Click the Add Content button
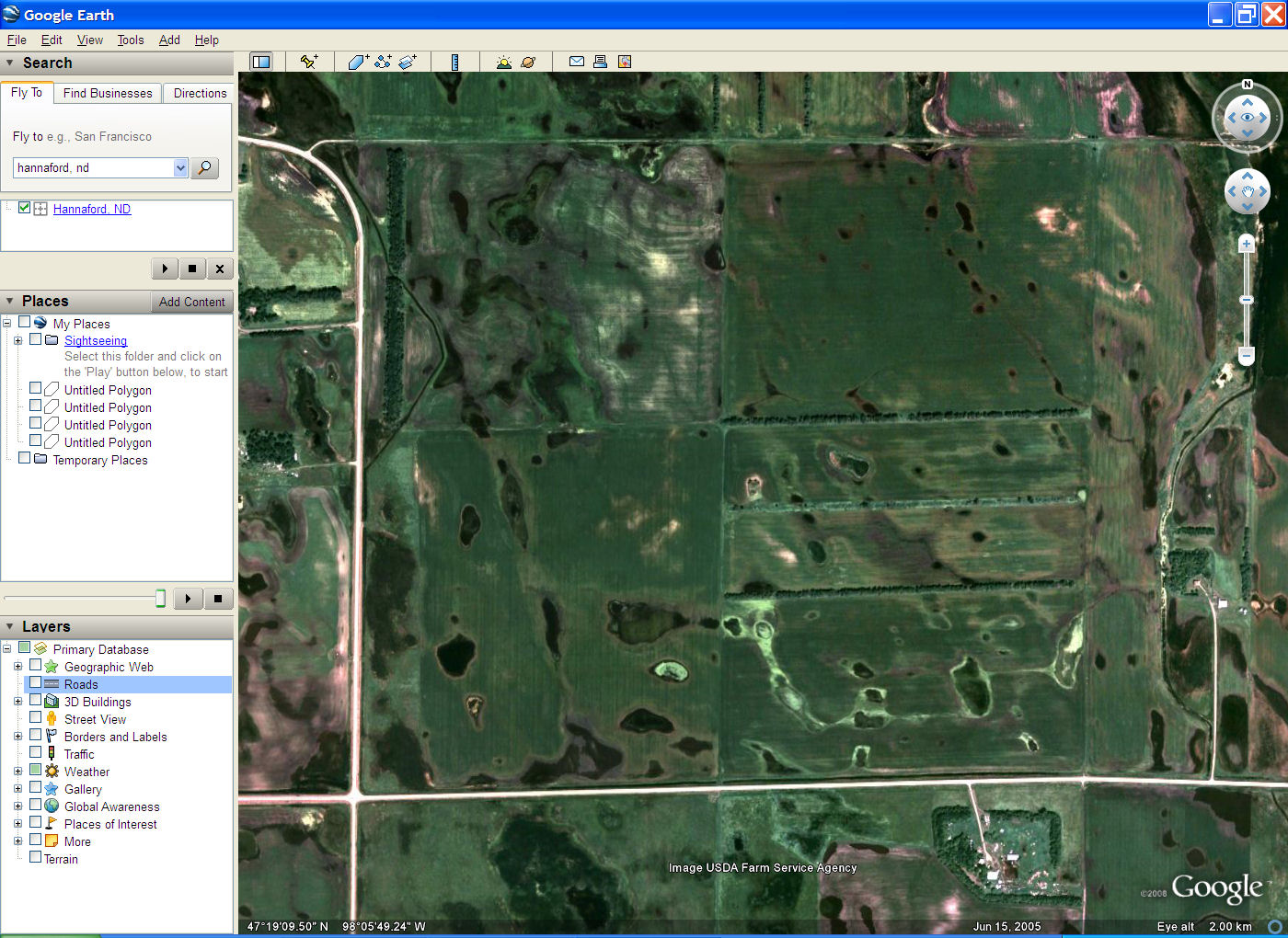This screenshot has width=1288, height=938. [191, 302]
